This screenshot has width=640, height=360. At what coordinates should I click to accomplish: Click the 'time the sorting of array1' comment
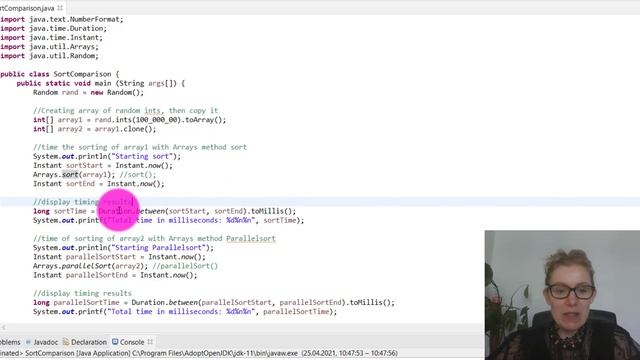(140, 147)
